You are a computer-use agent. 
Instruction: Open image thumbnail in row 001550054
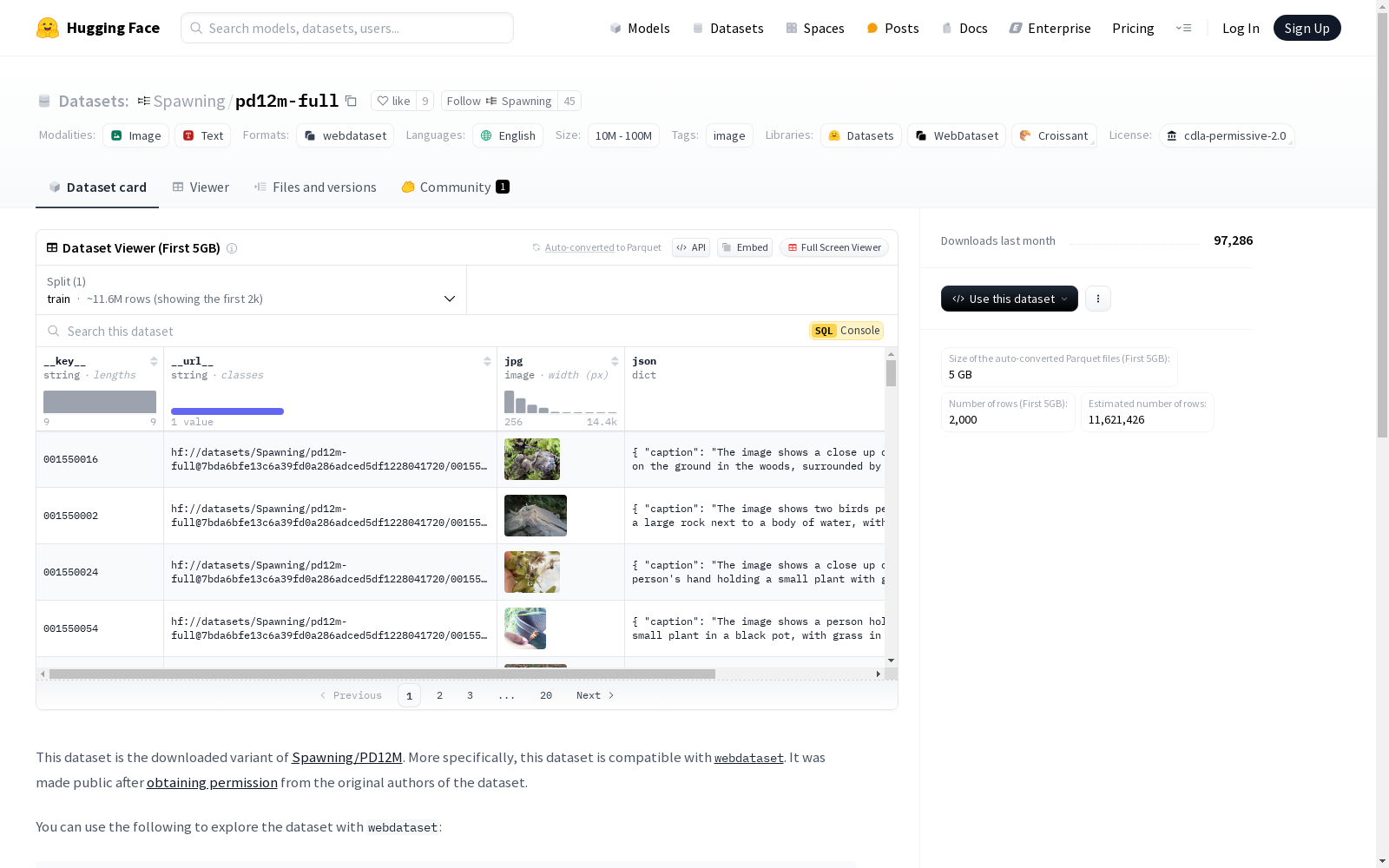(x=525, y=628)
